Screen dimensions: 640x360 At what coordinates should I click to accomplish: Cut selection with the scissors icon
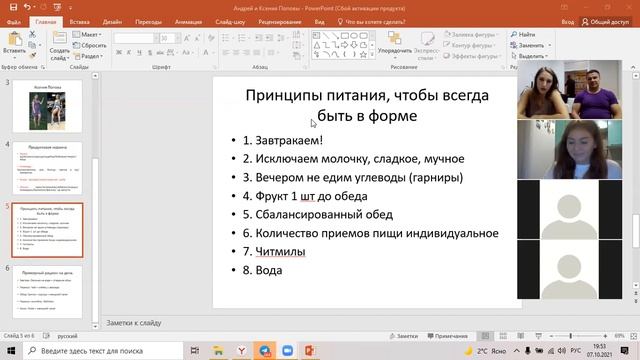click(x=33, y=35)
